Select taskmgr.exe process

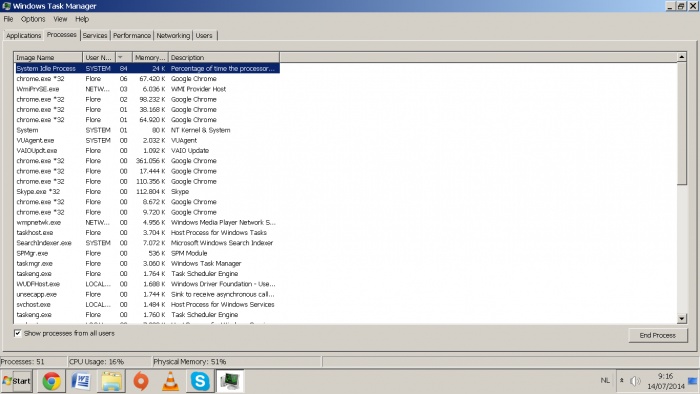point(147,263)
